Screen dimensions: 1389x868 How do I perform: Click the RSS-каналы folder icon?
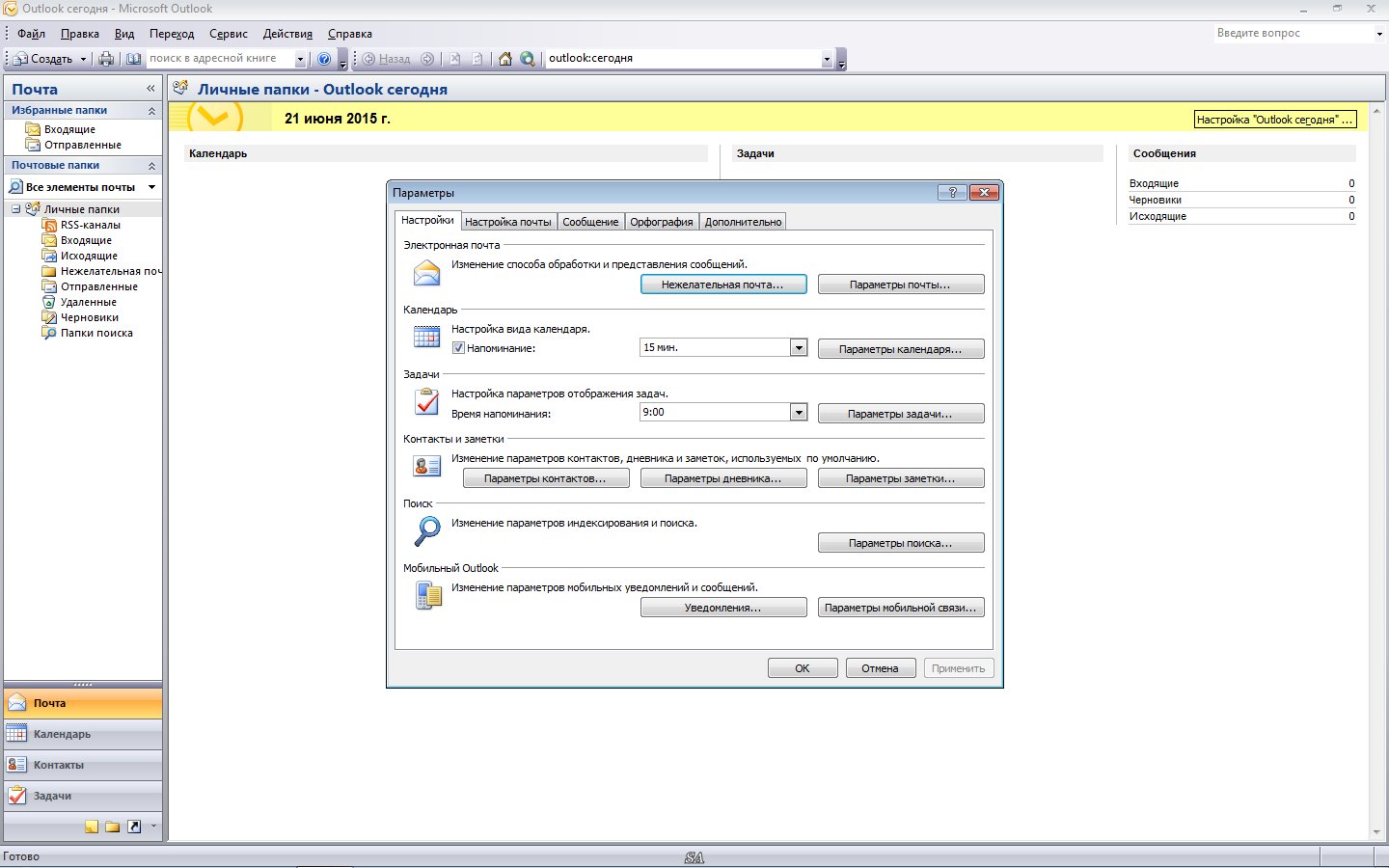tap(49, 225)
